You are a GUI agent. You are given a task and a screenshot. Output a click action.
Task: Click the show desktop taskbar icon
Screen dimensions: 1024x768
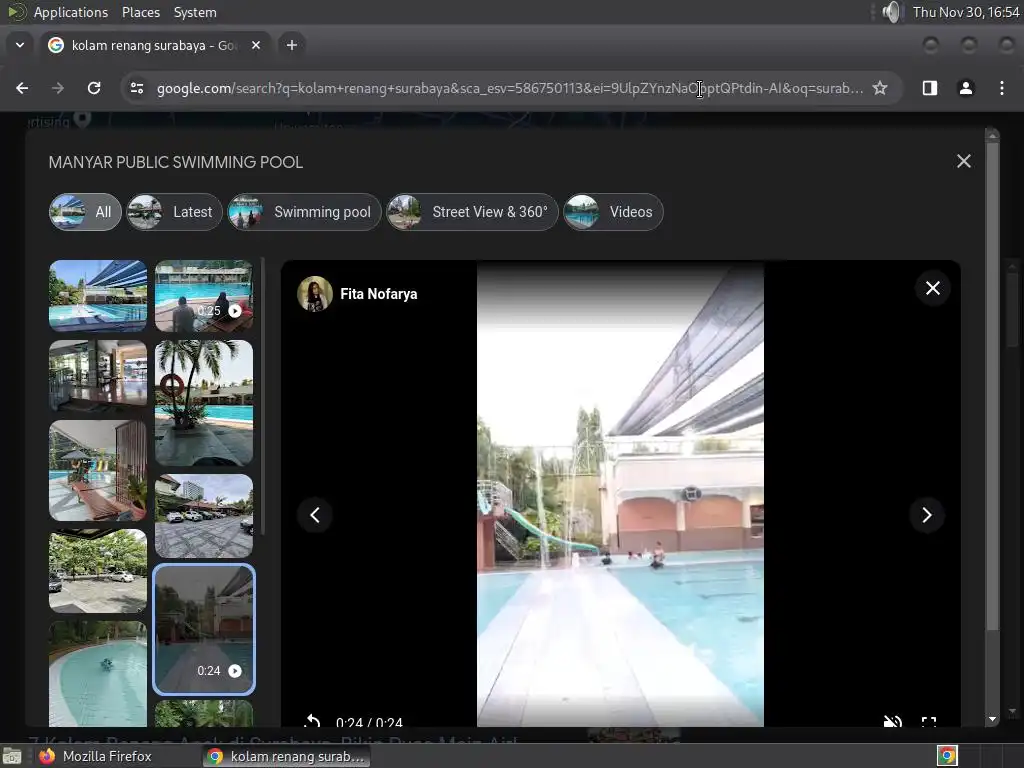(x=12, y=756)
